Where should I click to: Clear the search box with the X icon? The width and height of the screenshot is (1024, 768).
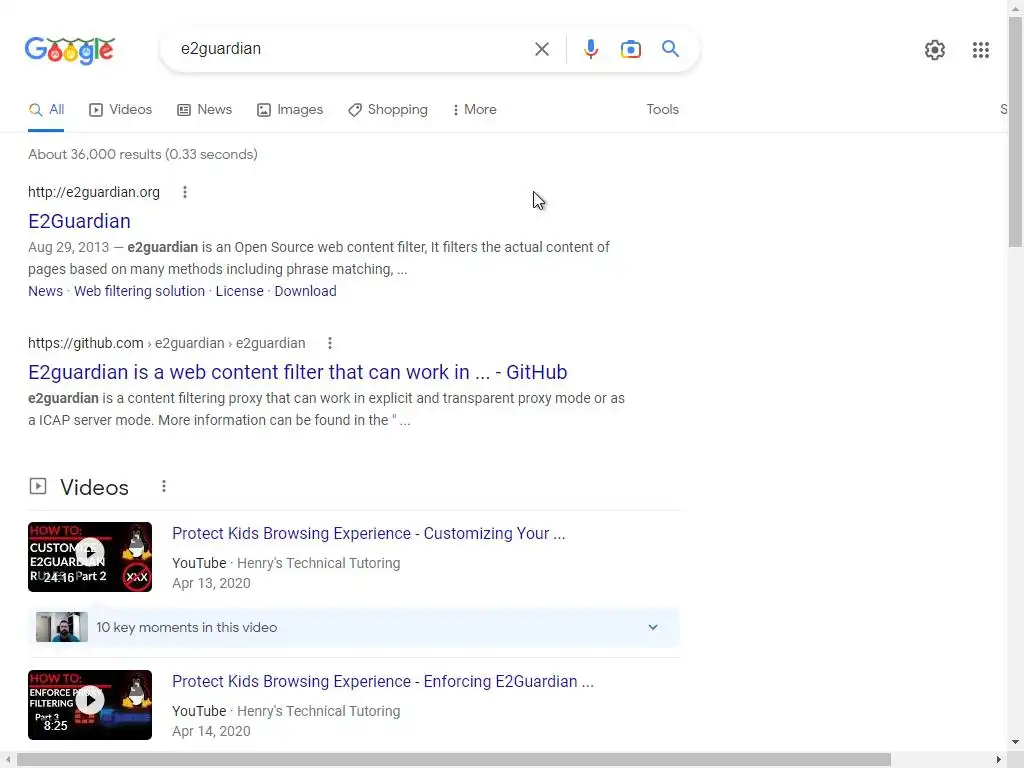[x=541, y=49]
